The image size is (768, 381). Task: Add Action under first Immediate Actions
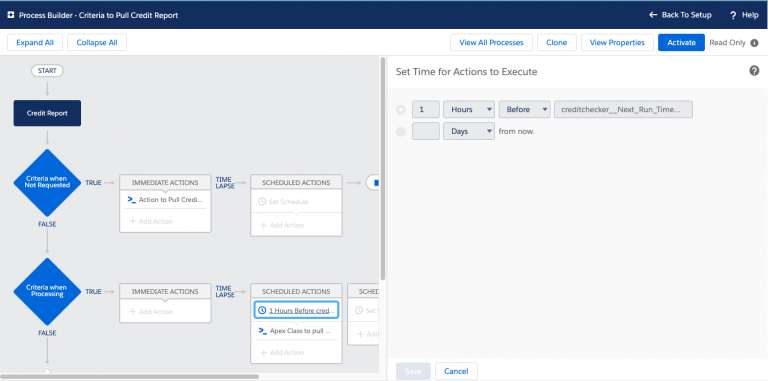tap(151, 221)
